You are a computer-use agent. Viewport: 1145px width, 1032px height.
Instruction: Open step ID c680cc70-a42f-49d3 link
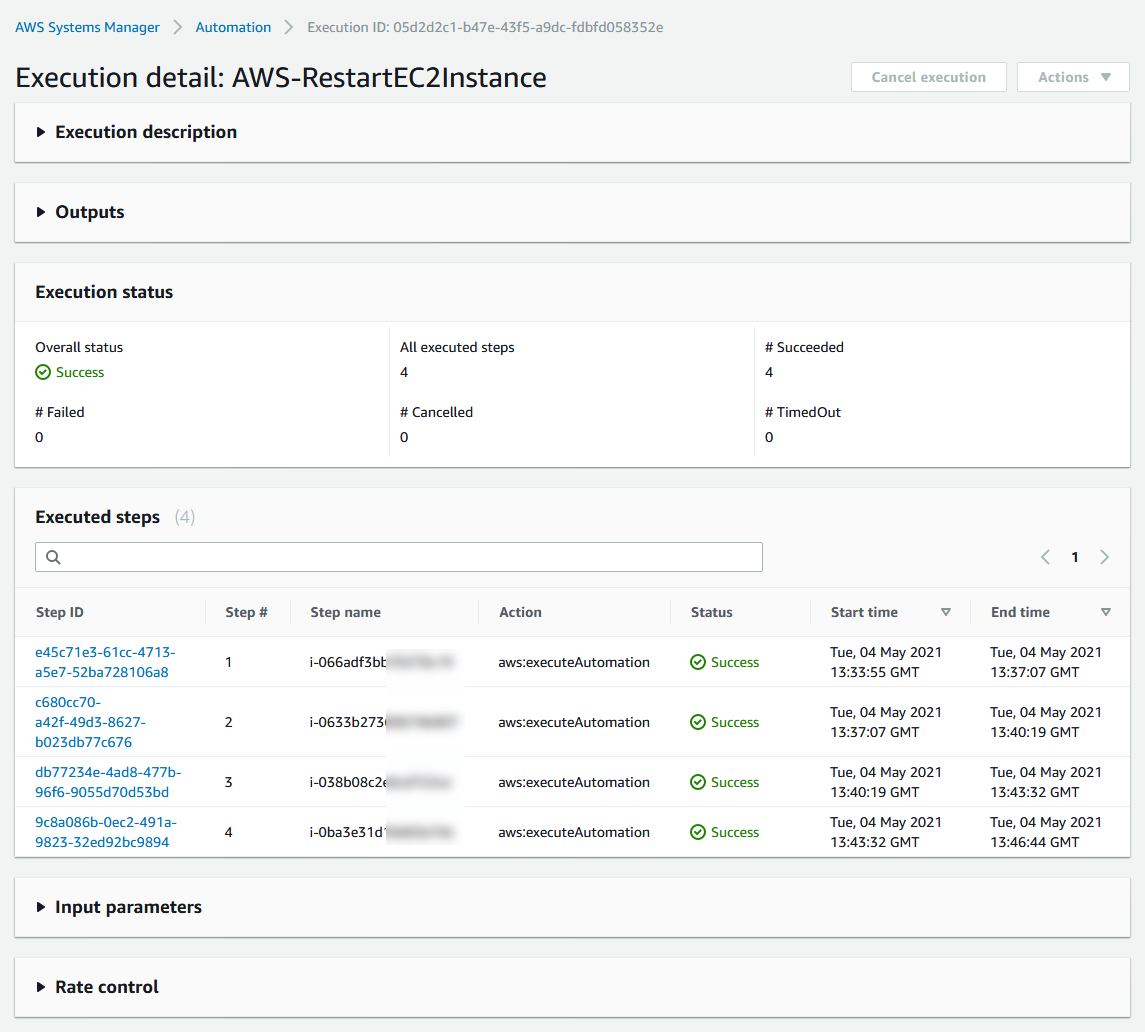point(91,722)
